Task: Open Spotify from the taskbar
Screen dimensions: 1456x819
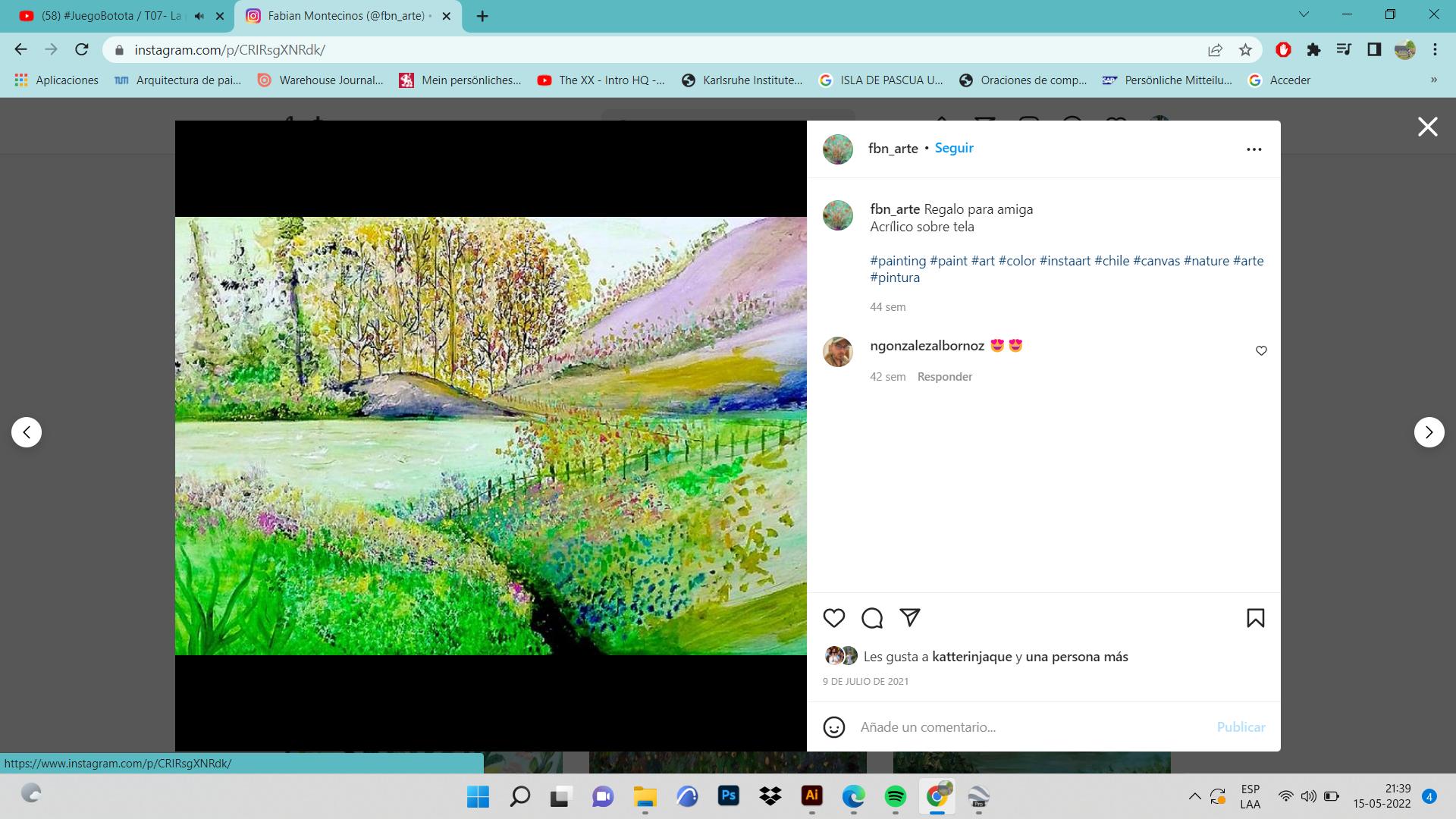Action: click(x=895, y=796)
